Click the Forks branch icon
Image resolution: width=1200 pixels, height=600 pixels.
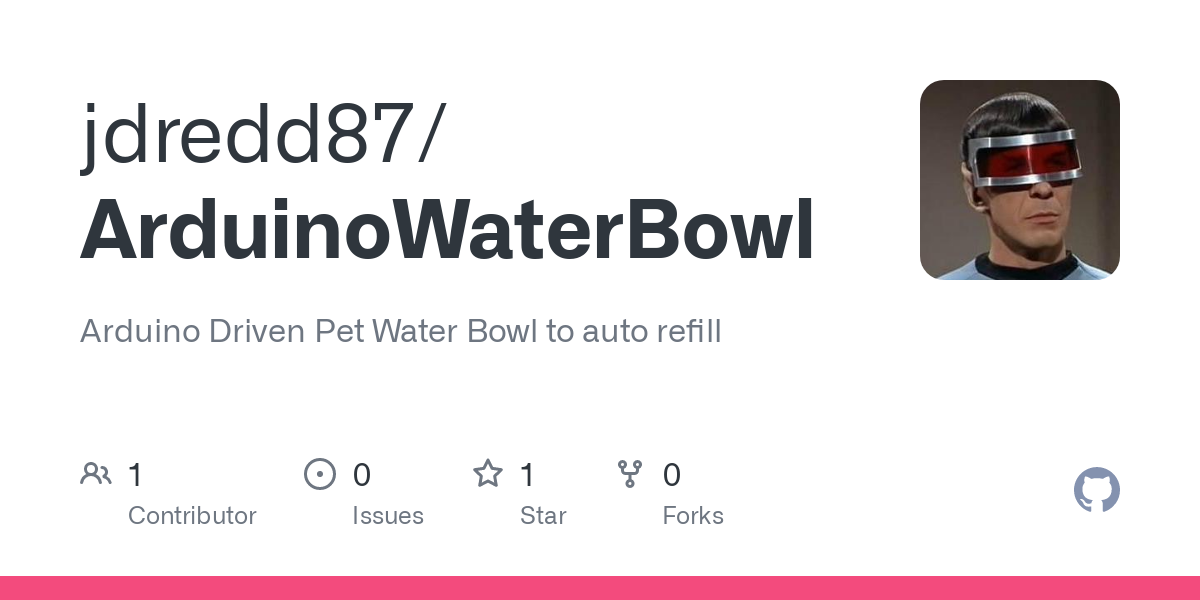click(630, 474)
